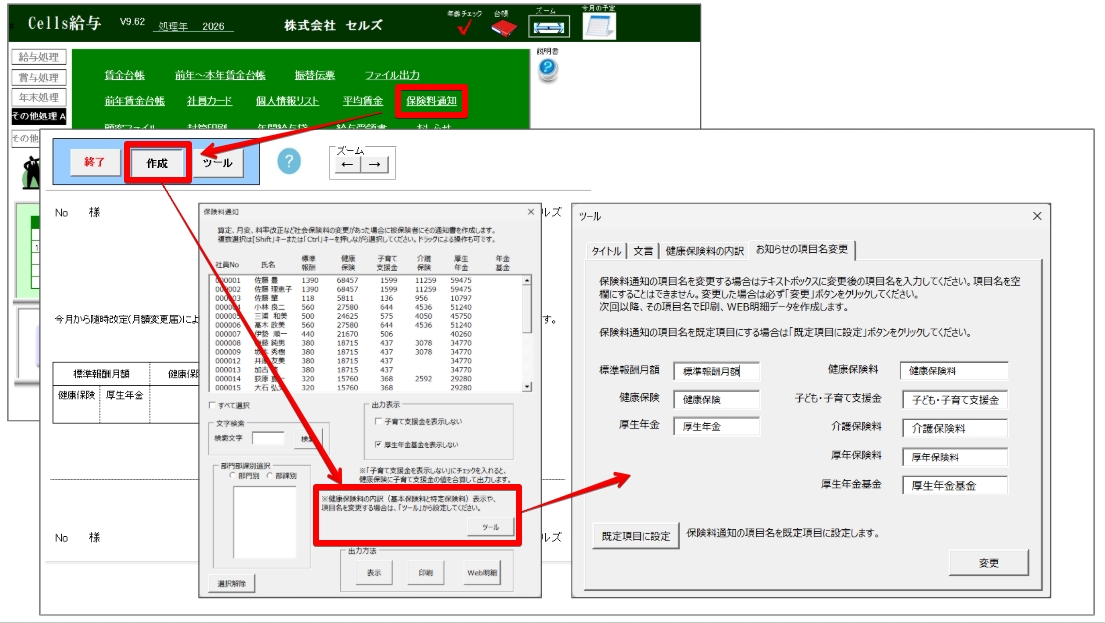Select the 部課別 radio button
The image size is (1105, 623).
(x=269, y=476)
